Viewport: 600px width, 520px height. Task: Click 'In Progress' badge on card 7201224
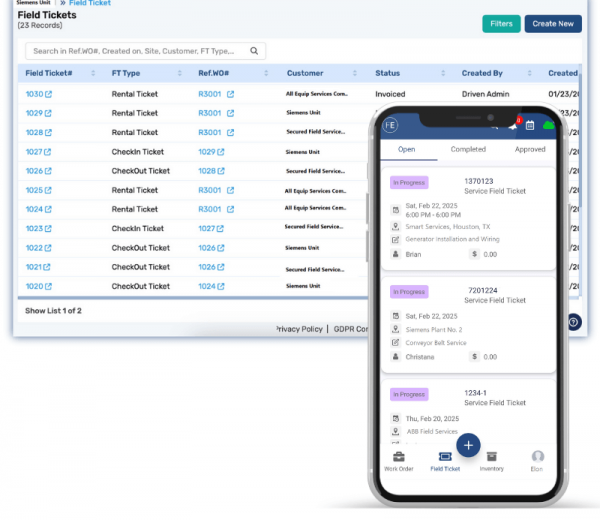[x=409, y=292]
